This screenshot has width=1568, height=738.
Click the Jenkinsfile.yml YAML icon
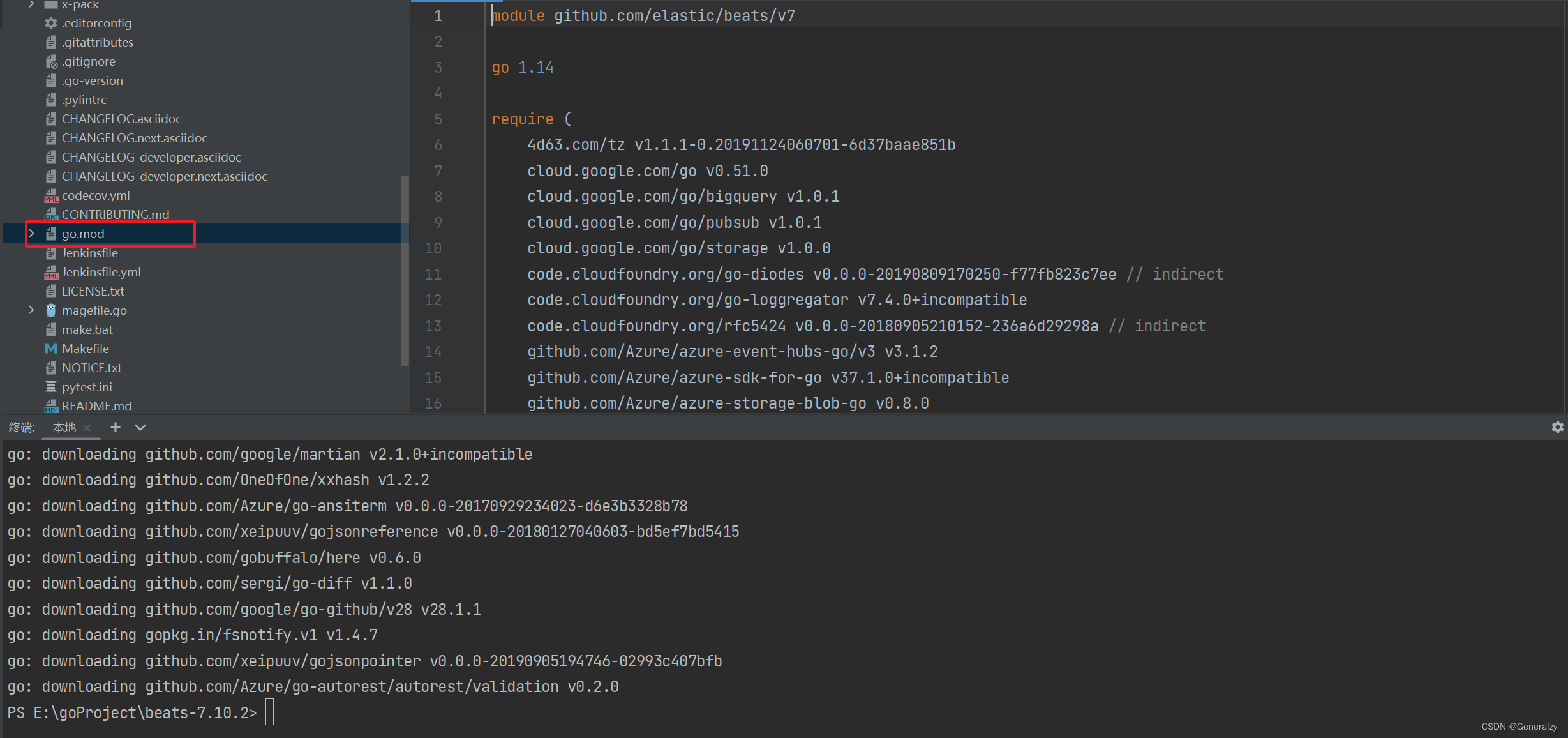[x=51, y=272]
